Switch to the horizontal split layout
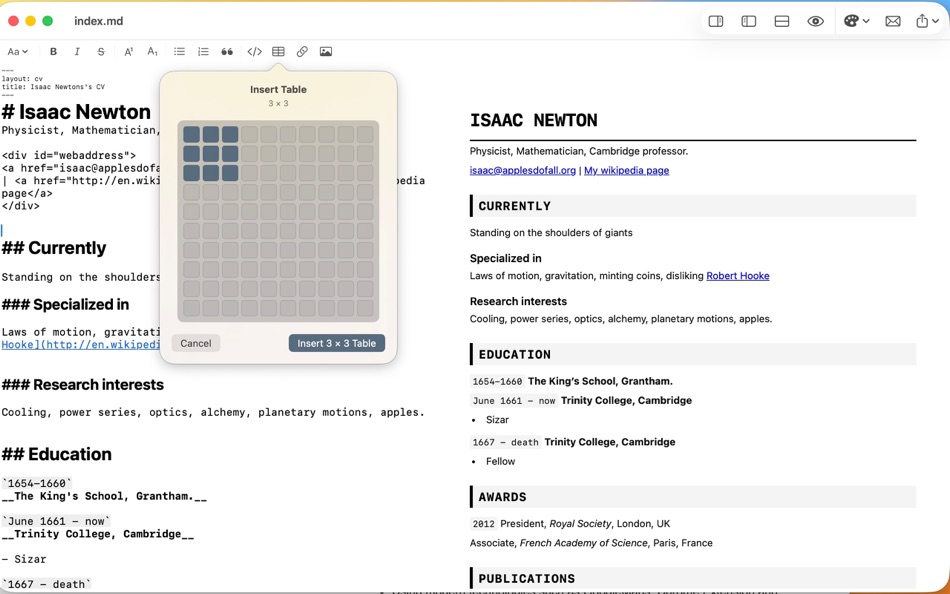Image resolution: width=950 pixels, height=594 pixels. [782, 21]
